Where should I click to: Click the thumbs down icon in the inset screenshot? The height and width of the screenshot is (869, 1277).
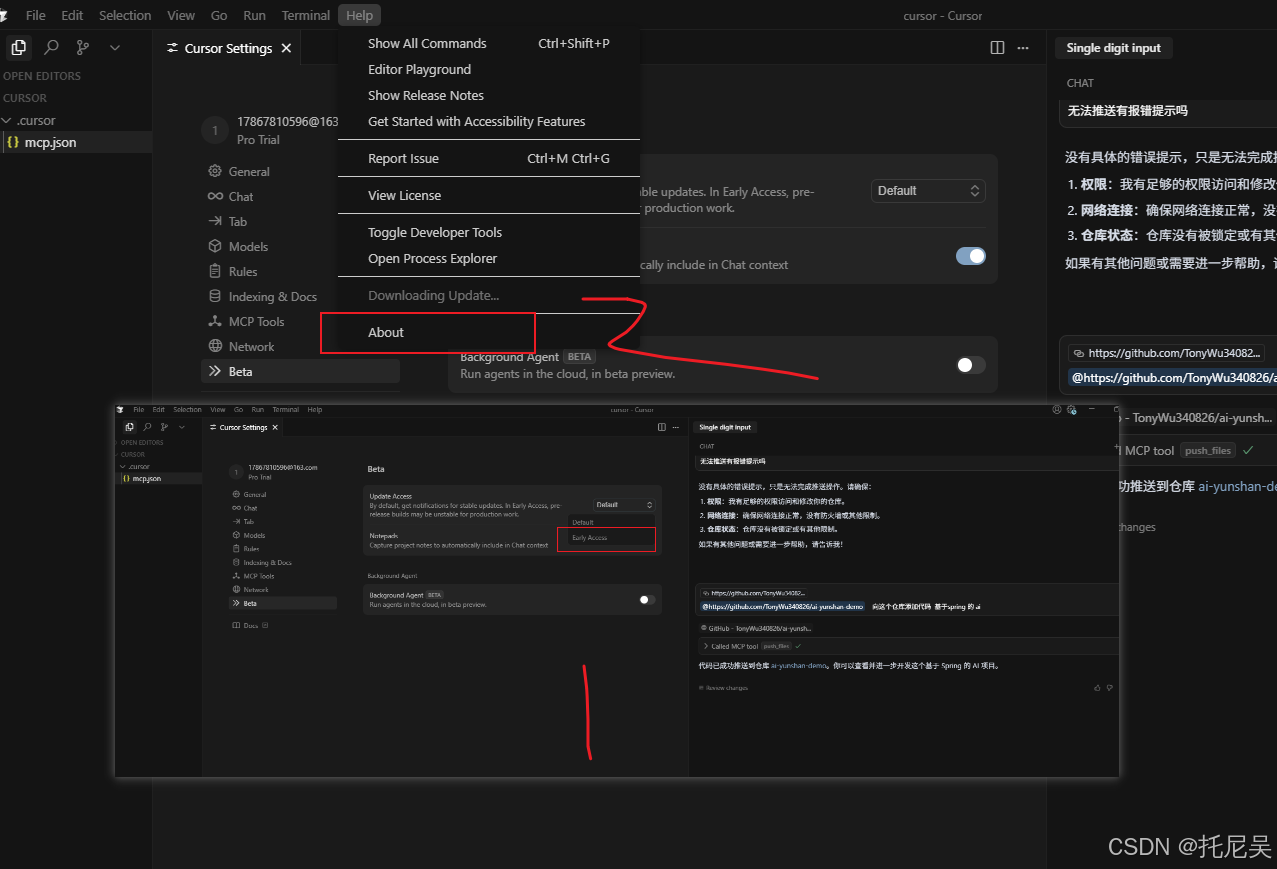point(1110,688)
